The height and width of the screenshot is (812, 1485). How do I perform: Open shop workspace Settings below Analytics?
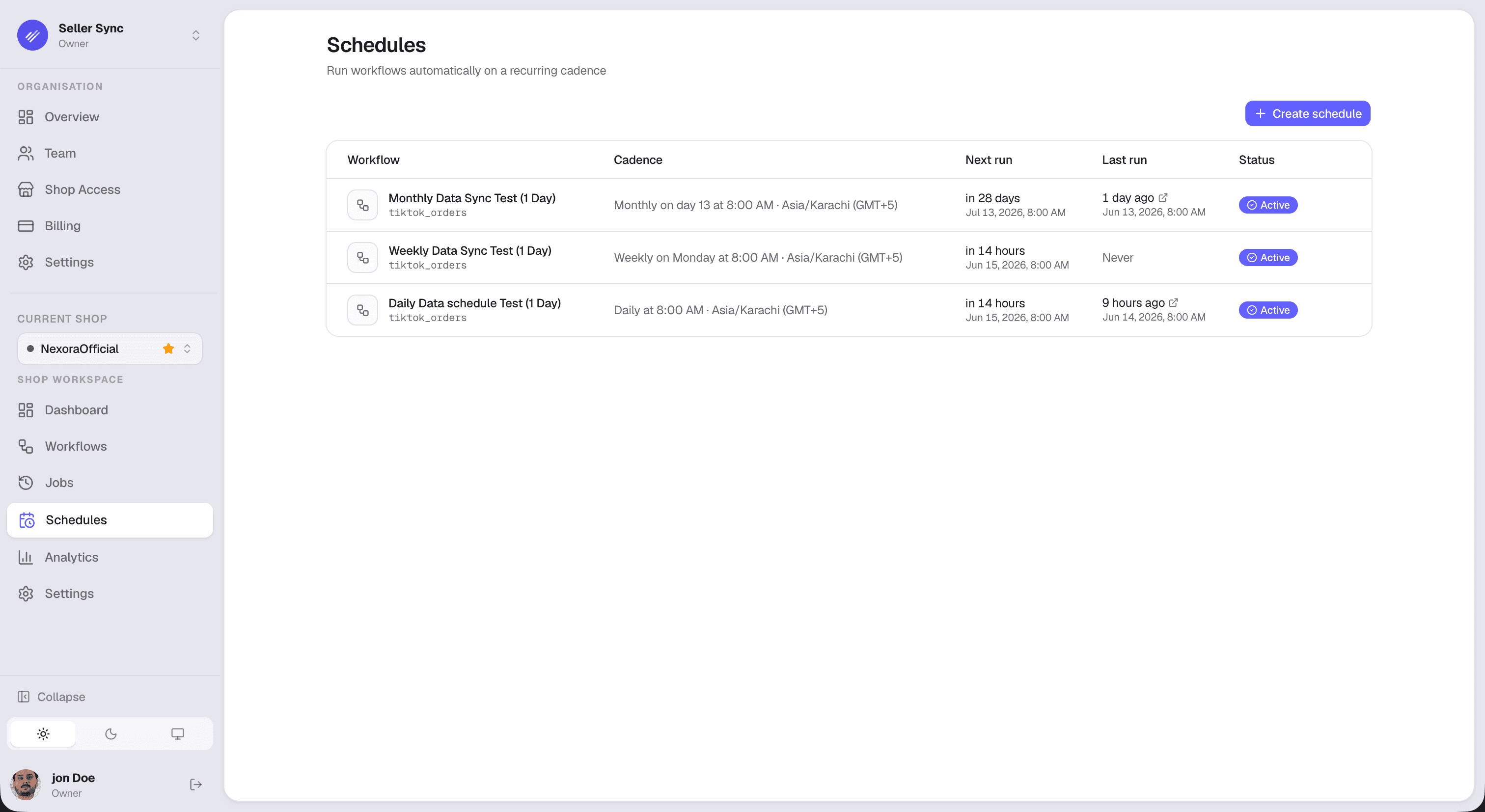[110, 594]
